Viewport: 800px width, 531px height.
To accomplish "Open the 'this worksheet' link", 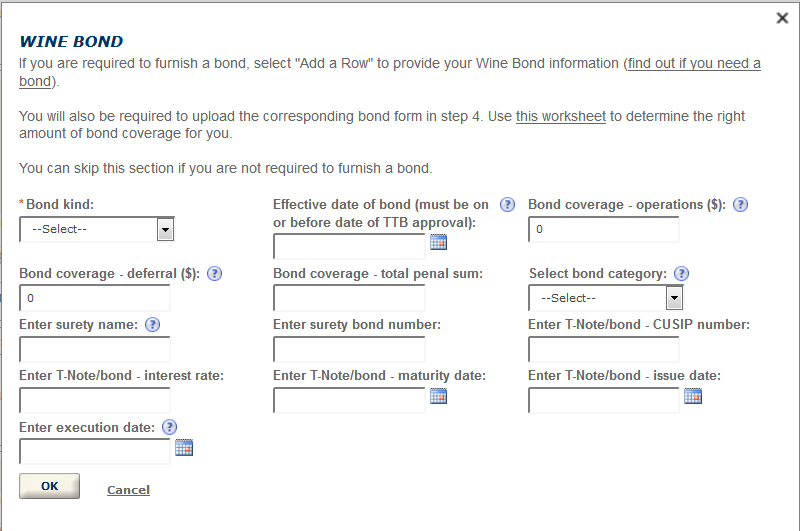I will [560, 116].
